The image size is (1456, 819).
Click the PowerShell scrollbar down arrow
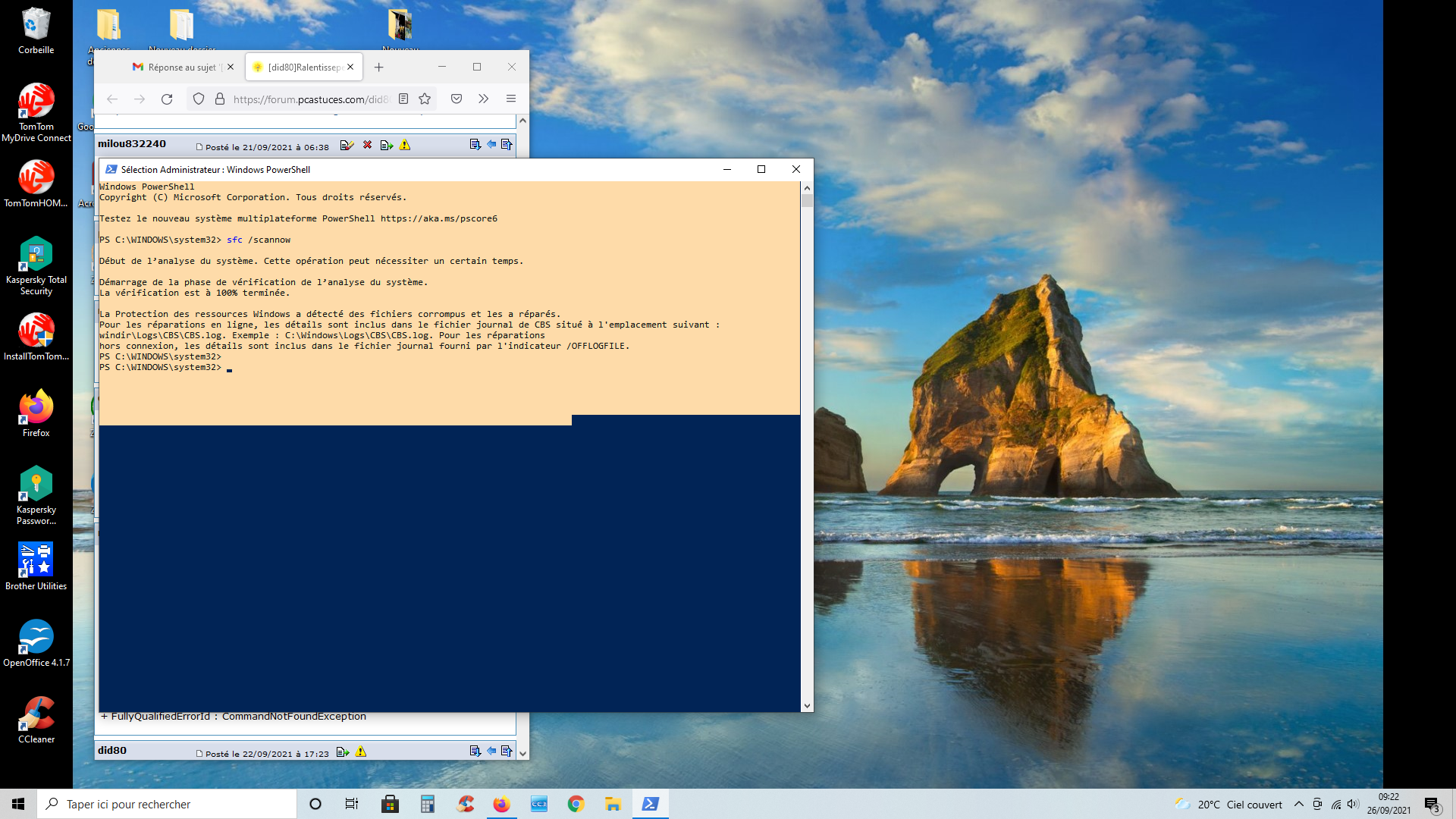click(x=807, y=706)
